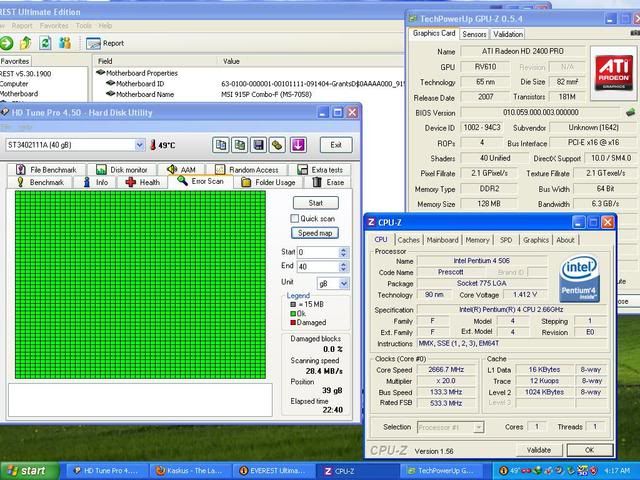Click the OK button in CPU-Z

(589, 450)
